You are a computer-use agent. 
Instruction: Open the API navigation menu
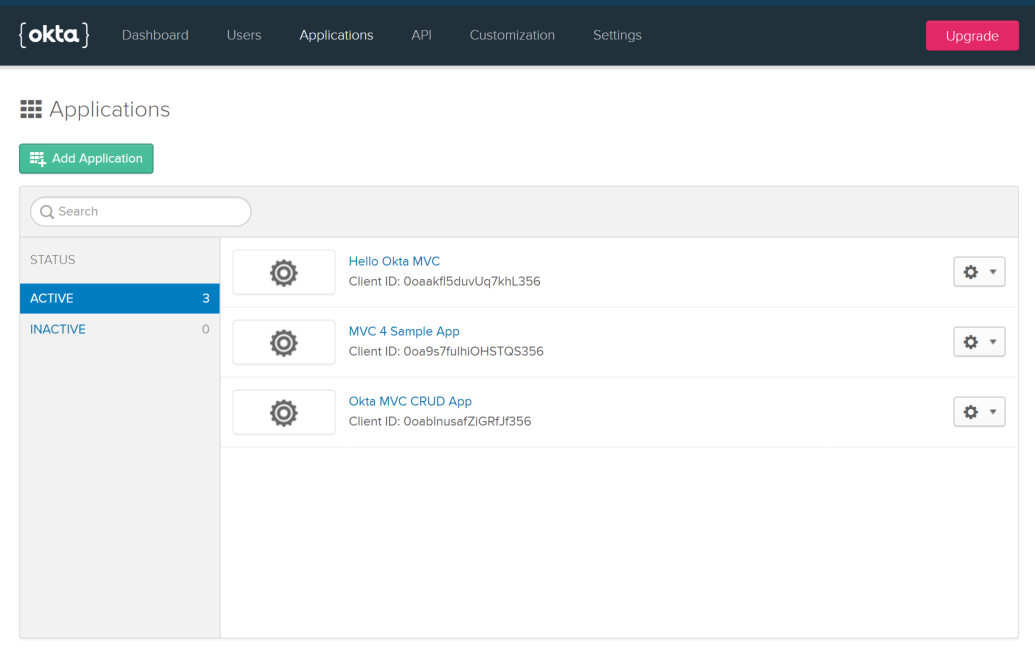[x=421, y=35]
